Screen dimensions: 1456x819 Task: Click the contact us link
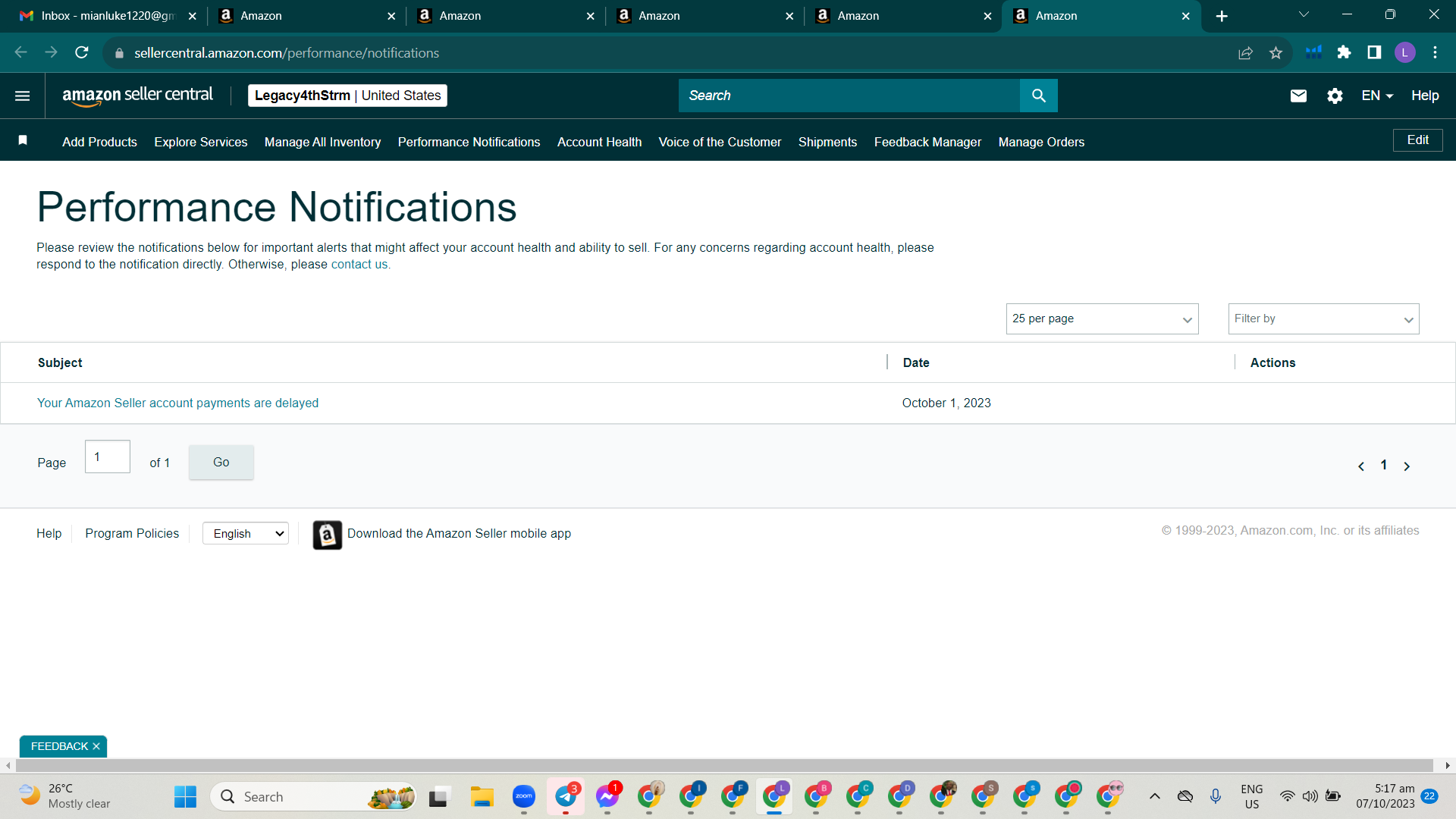359,264
